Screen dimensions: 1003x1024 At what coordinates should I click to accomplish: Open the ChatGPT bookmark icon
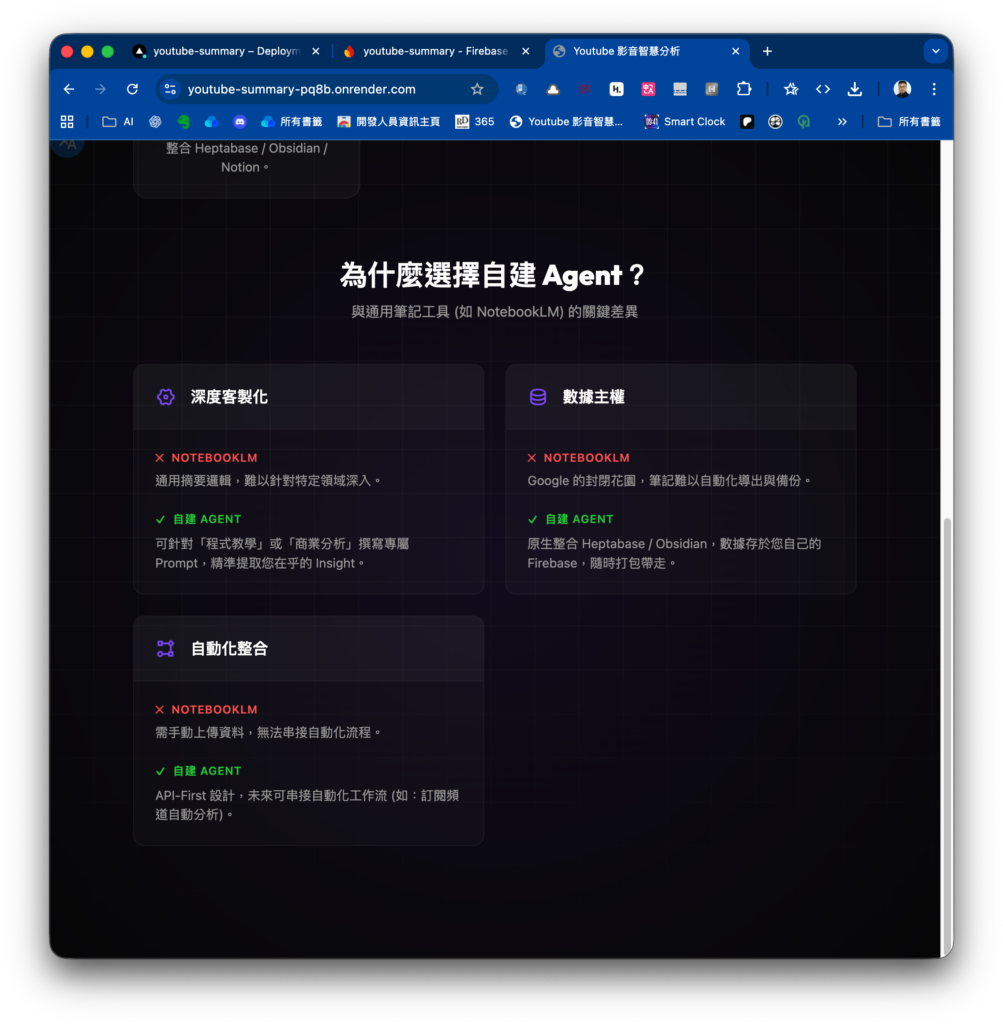(155, 122)
